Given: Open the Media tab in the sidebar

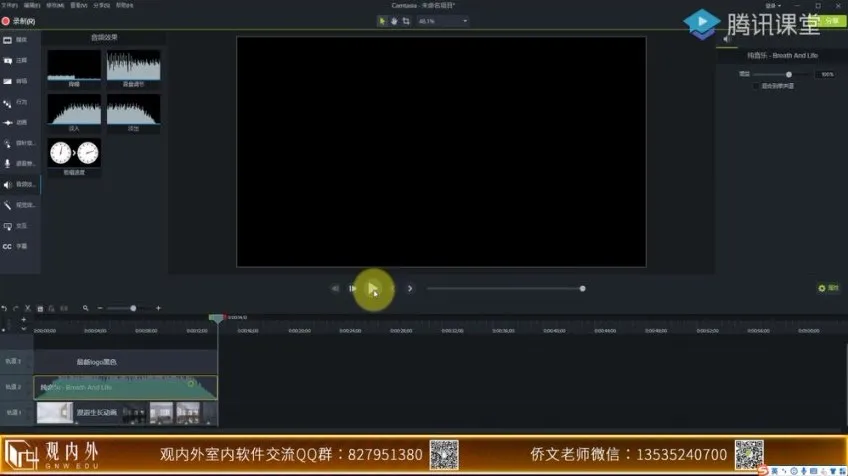Looking at the screenshot, I should coord(15,40).
